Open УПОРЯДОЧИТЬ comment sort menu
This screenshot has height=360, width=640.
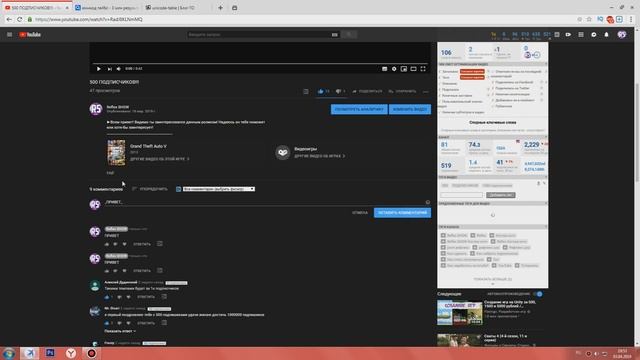[150, 189]
